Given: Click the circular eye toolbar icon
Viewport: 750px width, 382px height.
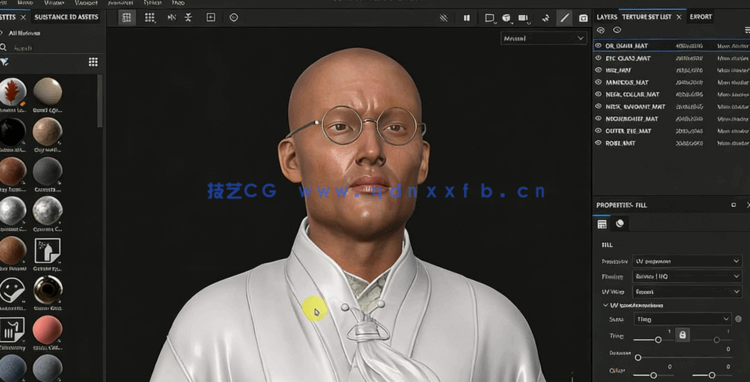Looking at the screenshot, I should point(233,18).
